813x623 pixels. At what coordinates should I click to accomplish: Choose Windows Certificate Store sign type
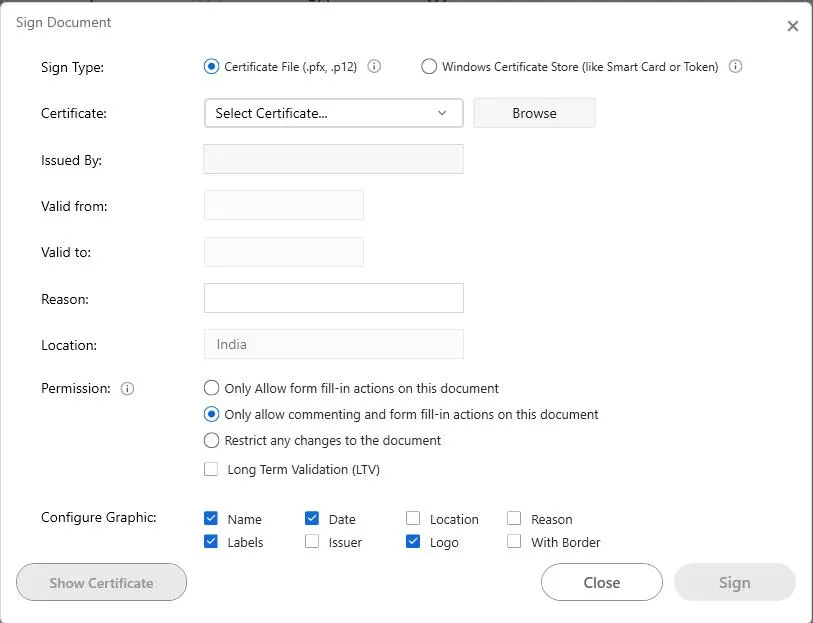429,67
